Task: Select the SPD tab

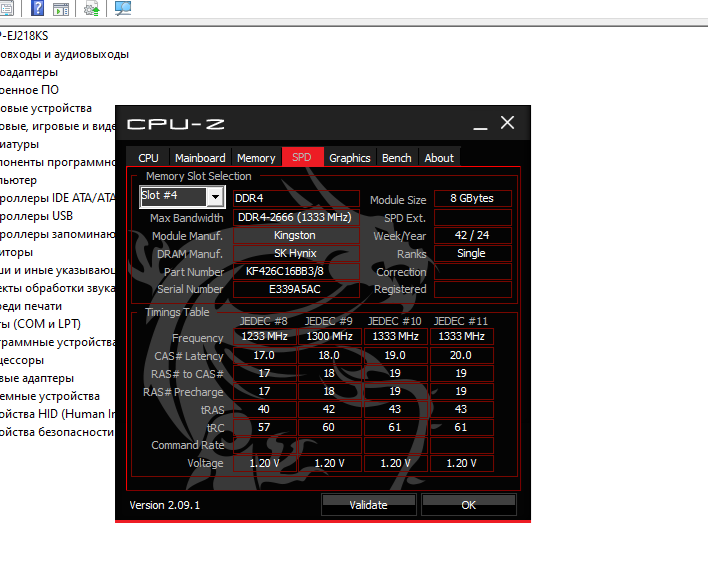Action: pyautogui.click(x=302, y=157)
